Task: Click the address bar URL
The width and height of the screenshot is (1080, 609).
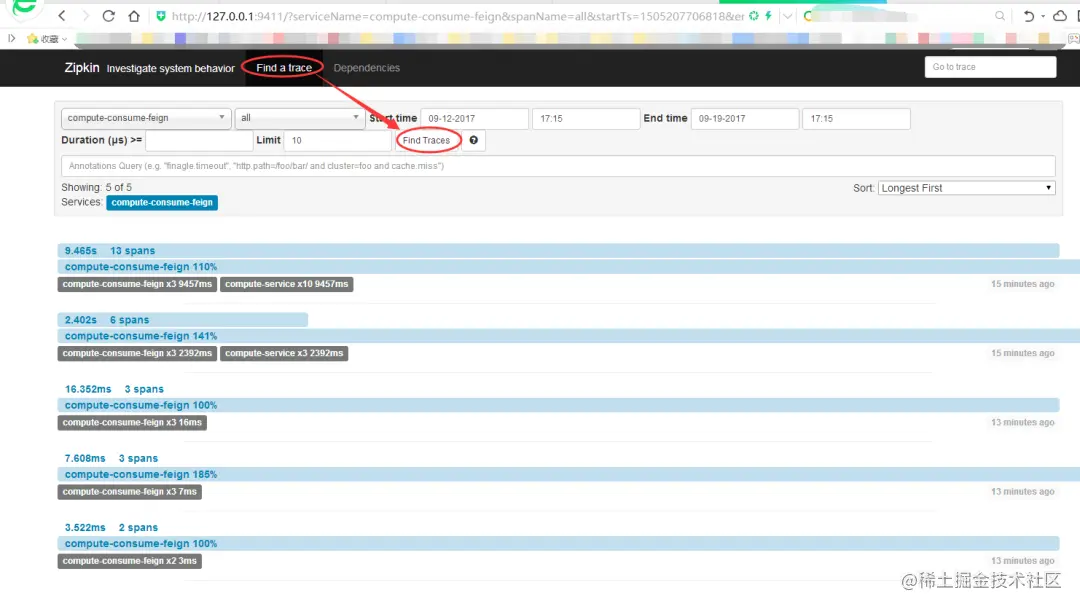Action: coord(457,16)
